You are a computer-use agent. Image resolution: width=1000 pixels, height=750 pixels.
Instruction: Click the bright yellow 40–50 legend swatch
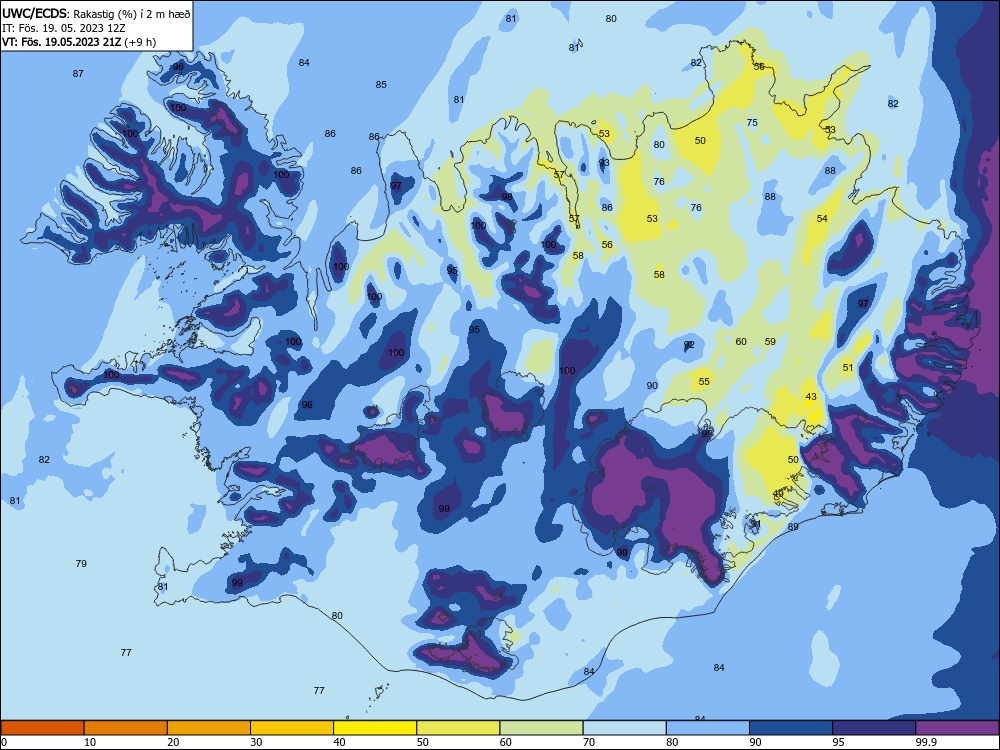click(375, 728)
